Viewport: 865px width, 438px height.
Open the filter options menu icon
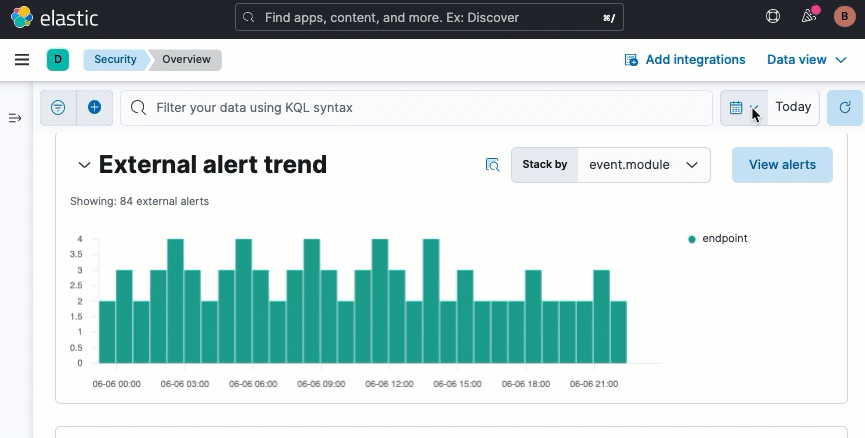click(58, 107)
